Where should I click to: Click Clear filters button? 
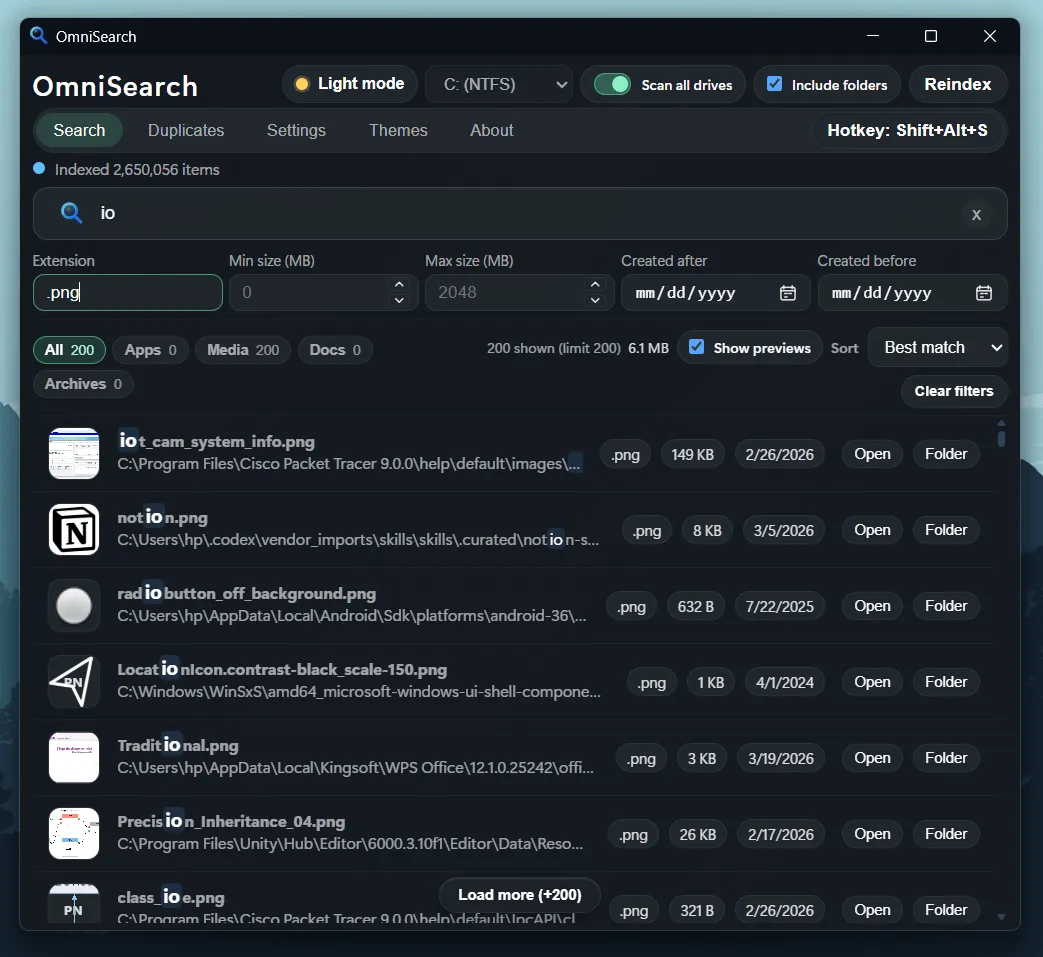pos(954,391)
